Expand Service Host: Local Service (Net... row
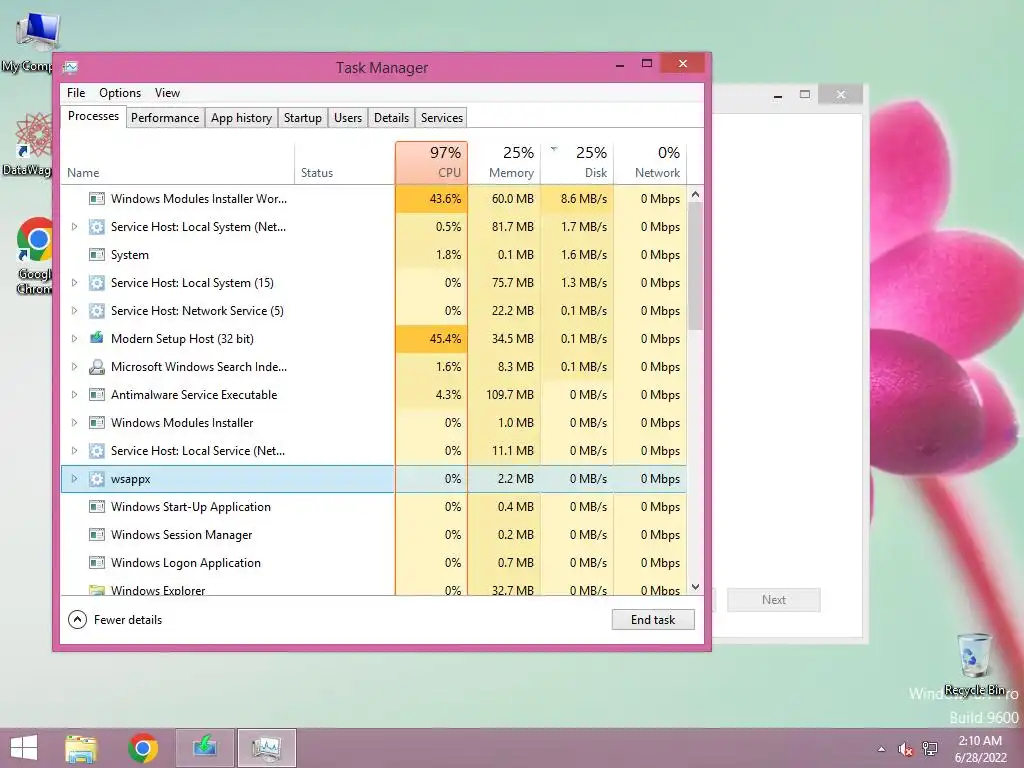This screenshot has height=768, width=1024. [74, 451]
